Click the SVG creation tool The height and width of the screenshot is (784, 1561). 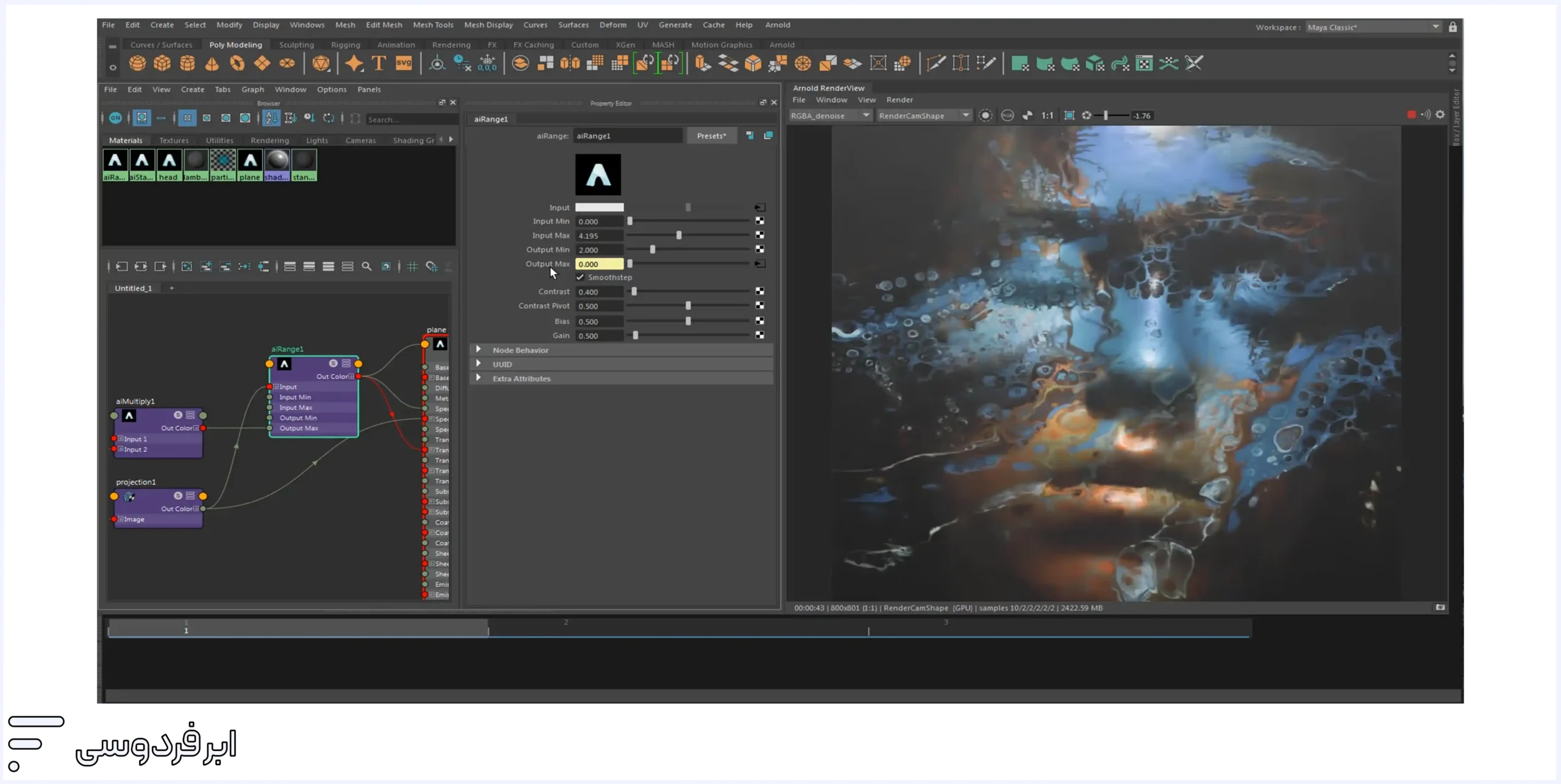coord(403,63)
